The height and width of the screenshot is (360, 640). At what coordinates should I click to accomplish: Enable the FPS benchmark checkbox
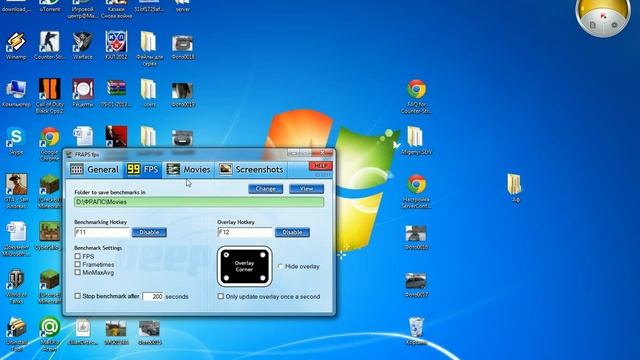tap(78, 256)
